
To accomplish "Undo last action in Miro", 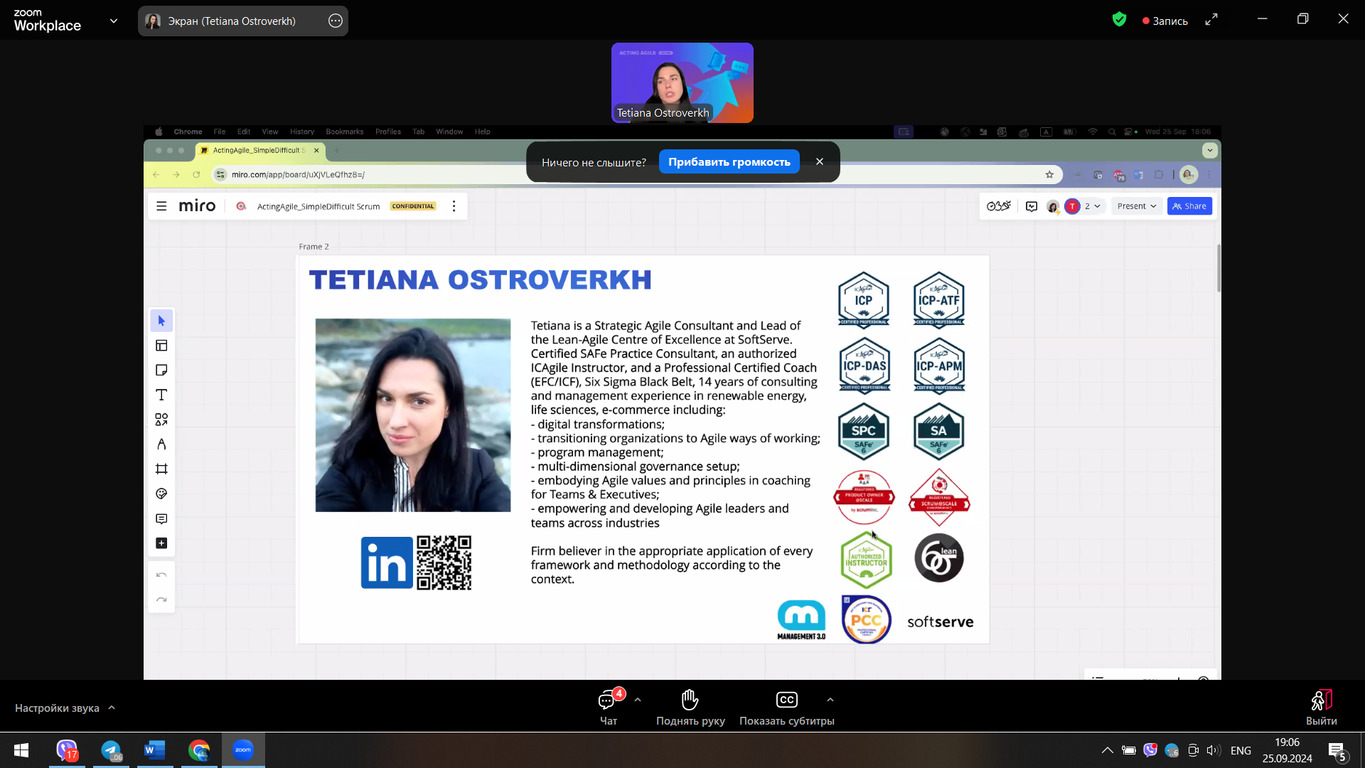I will [161, 575].
